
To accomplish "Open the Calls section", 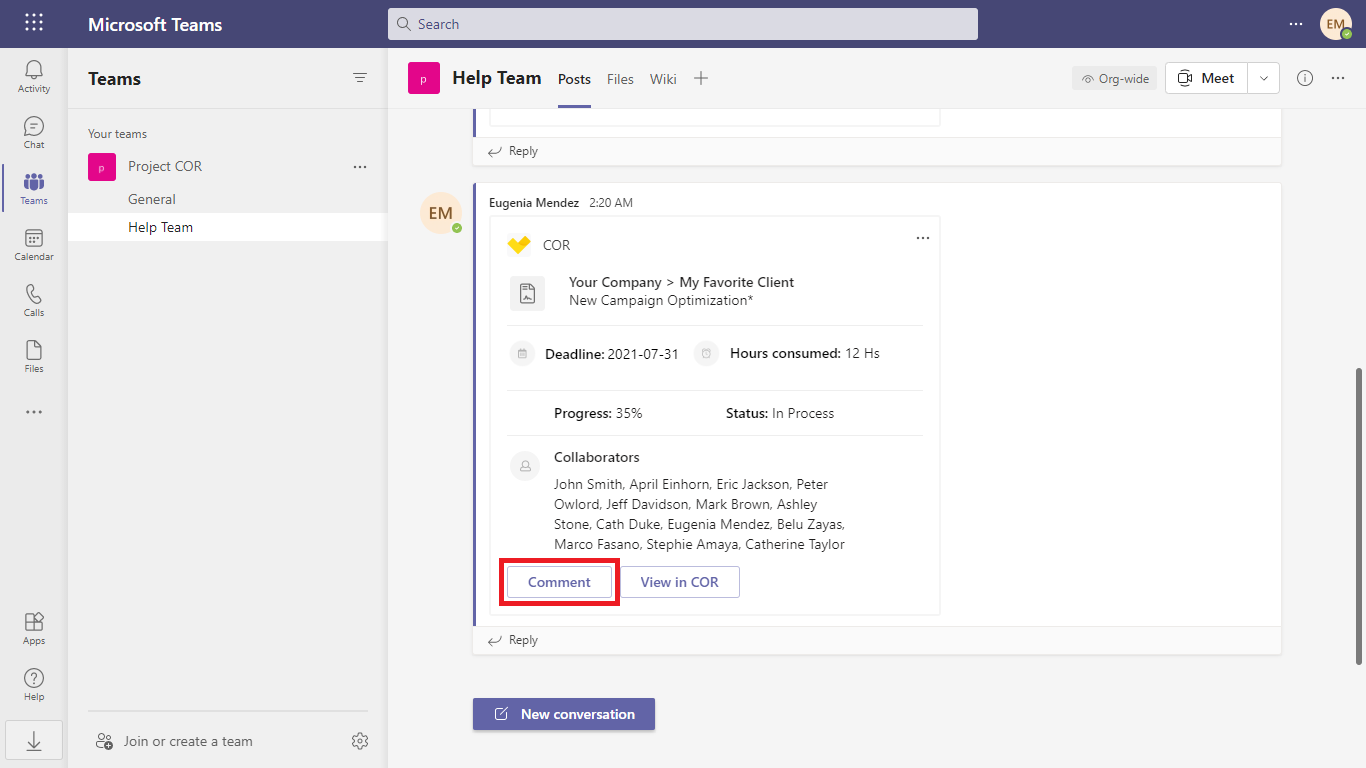I will [34, 301].
